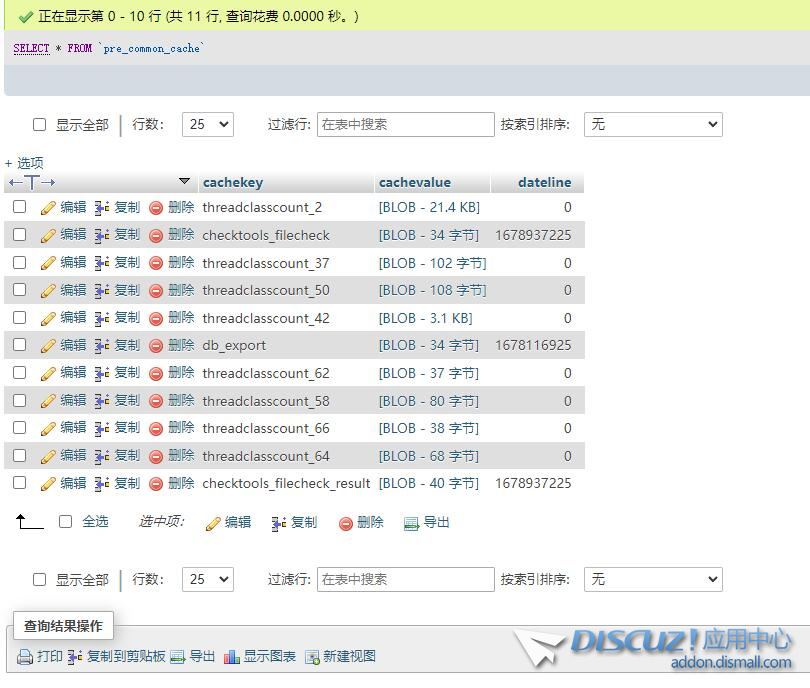This screenshot has width=810, height=688.
Task: Expand the 选项 options section
Action: pyautogui.click(x=22, y=161)
